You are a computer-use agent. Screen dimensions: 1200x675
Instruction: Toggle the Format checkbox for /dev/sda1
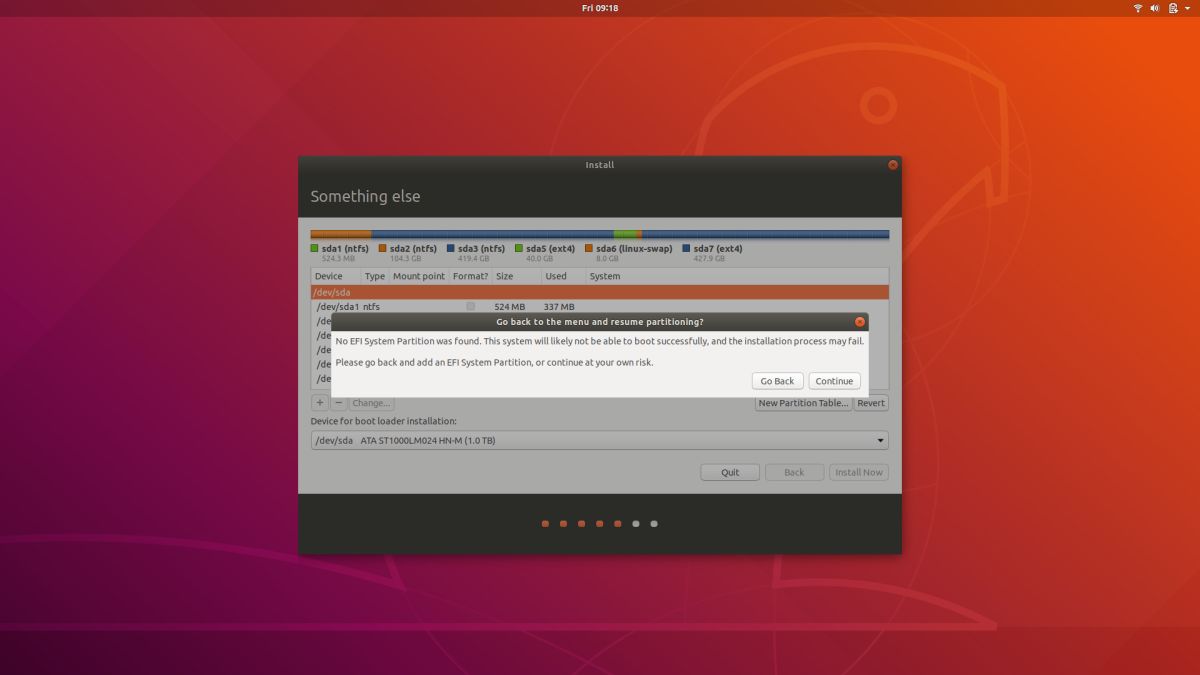point(470,306)
